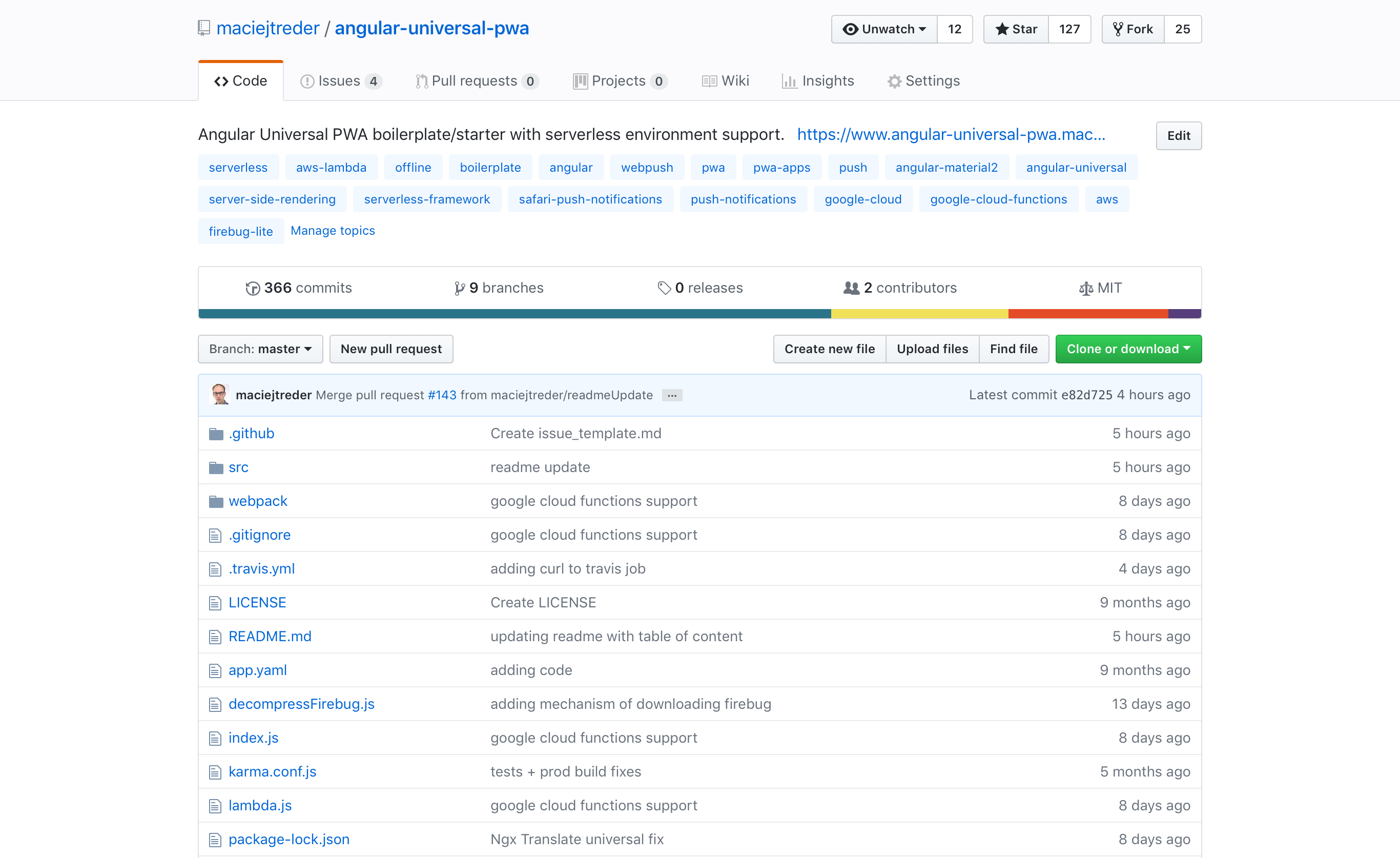The height and width of the screenshot is (858, 1400).
Task: Open the angular-universal-pwa repository name link
Action: pyautogui.click(x=432, y=28)
